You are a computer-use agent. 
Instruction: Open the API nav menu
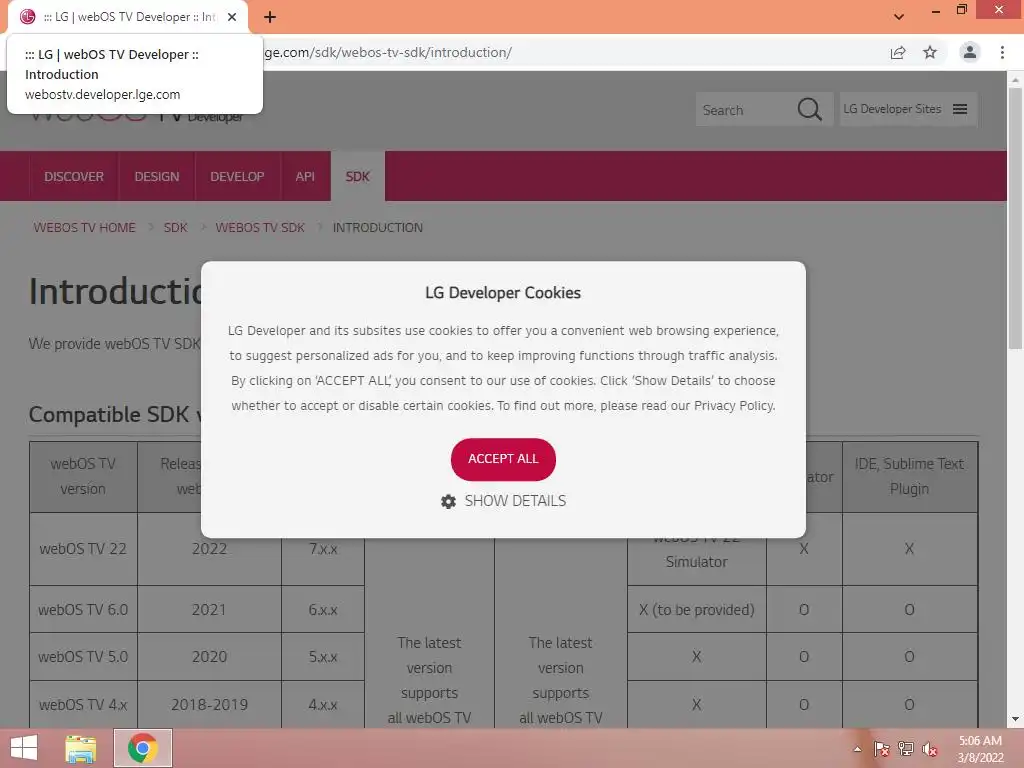[305, 176]
